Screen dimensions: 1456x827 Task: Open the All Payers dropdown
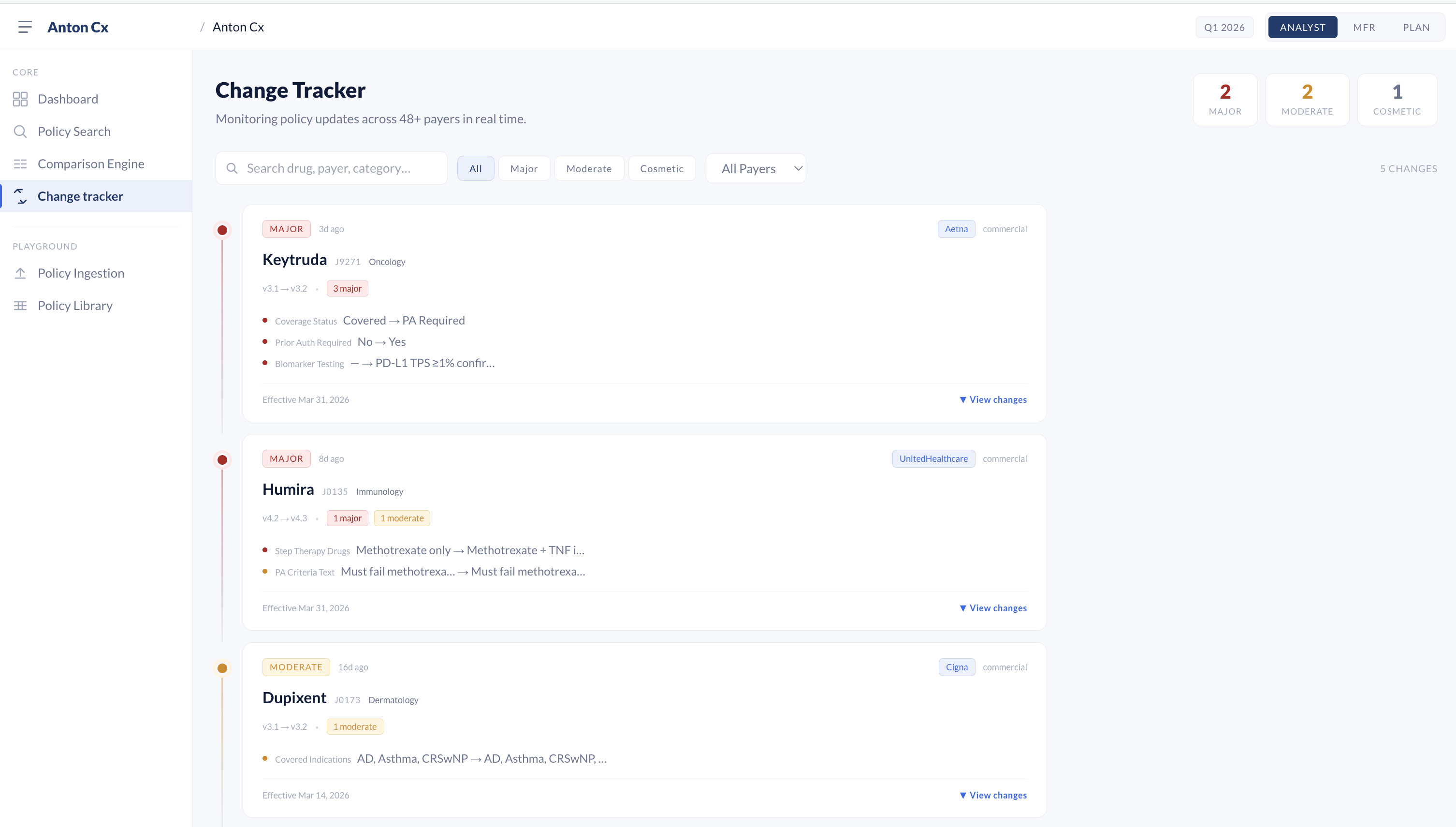click(x=756, y=169)
